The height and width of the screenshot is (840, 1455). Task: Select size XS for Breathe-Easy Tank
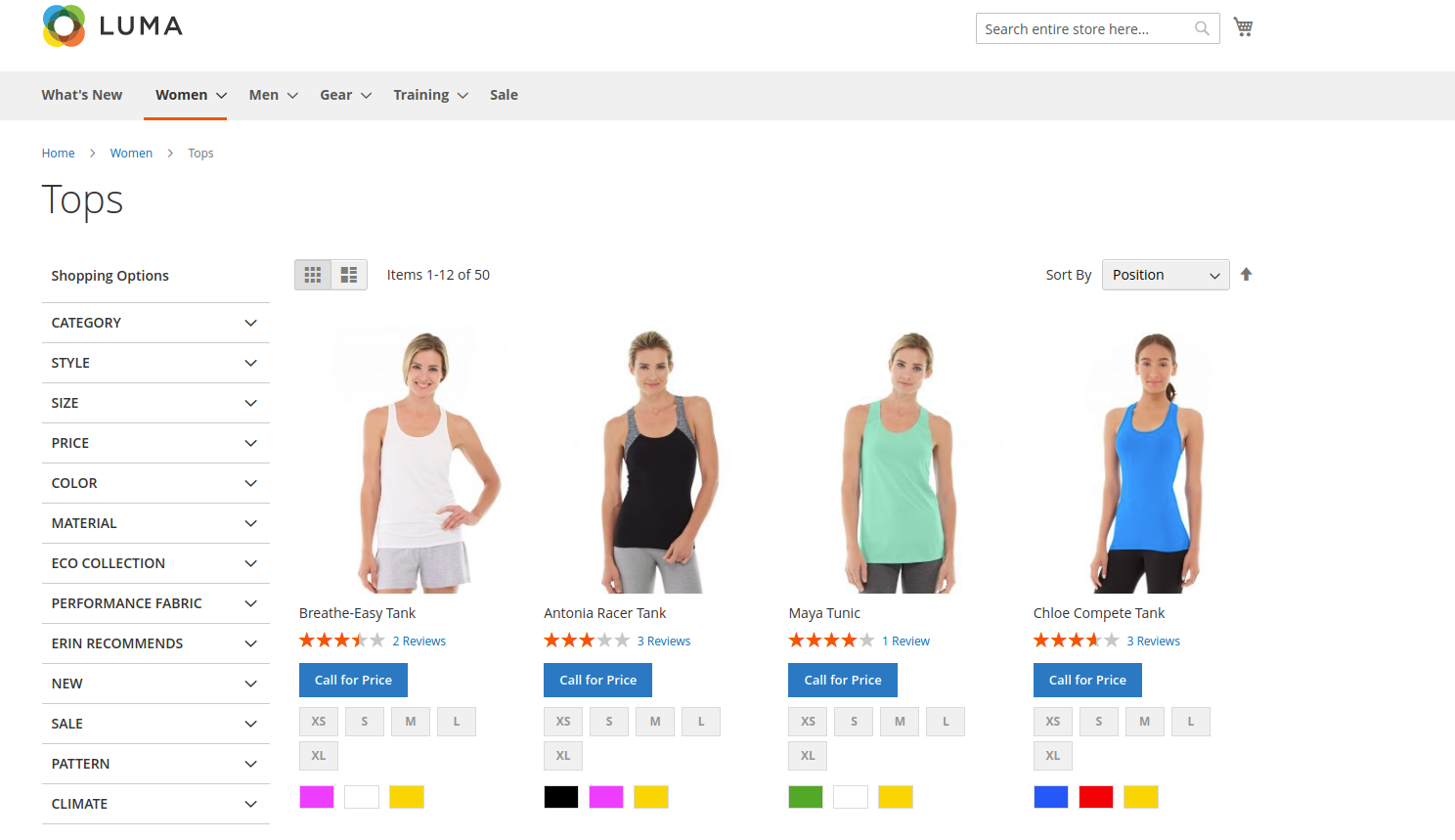(319, 722)
